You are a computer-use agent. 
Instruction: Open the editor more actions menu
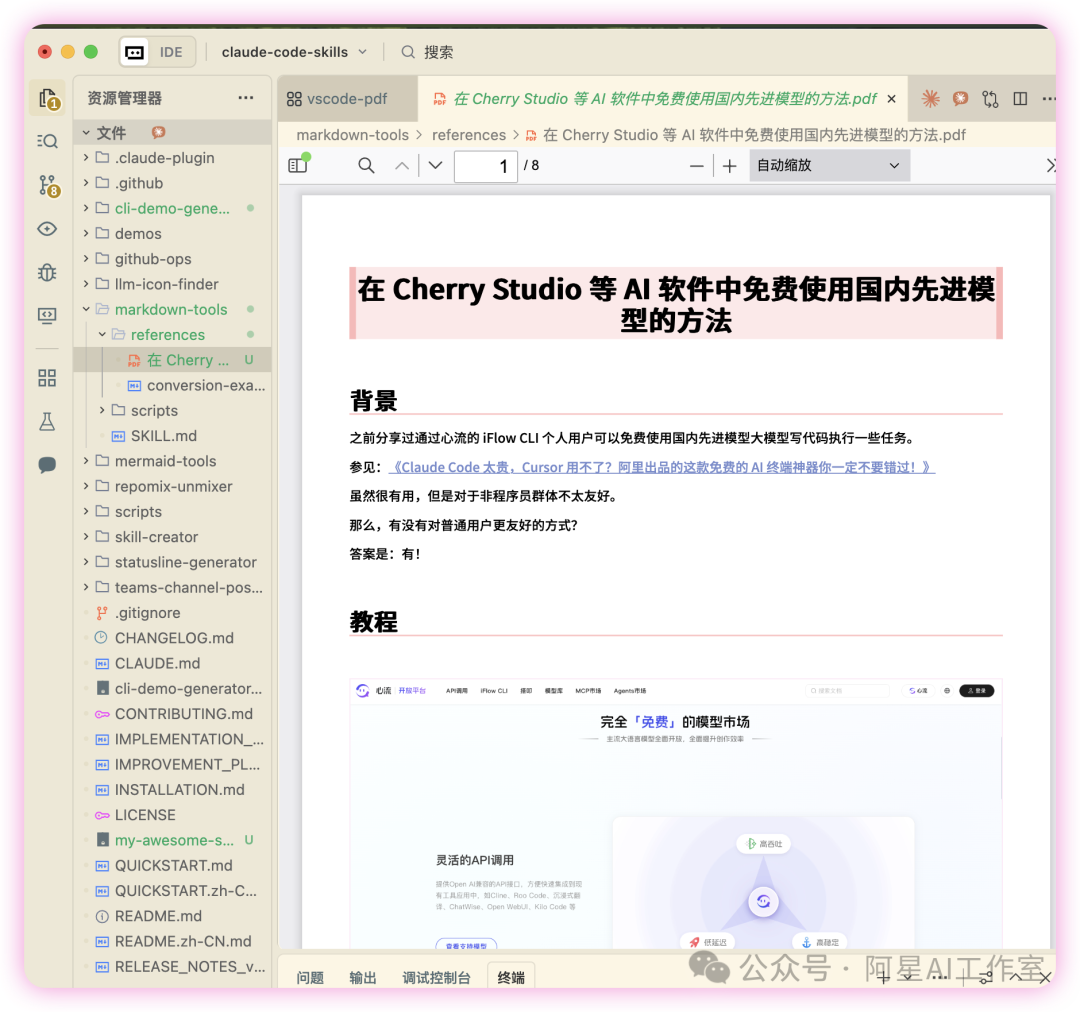tap(1048, 99)
